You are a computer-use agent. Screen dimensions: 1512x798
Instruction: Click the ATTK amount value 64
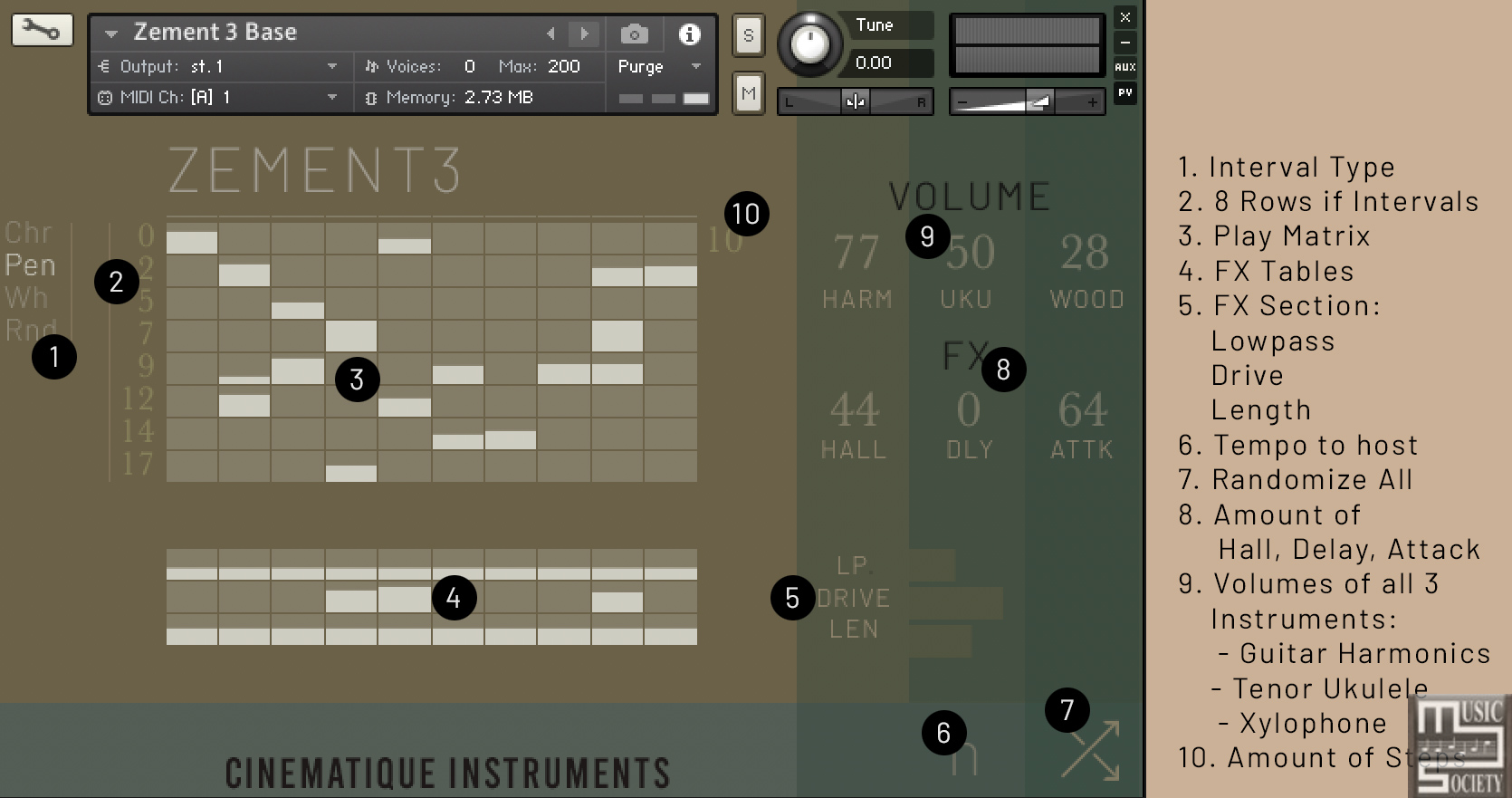(1083, 410)
